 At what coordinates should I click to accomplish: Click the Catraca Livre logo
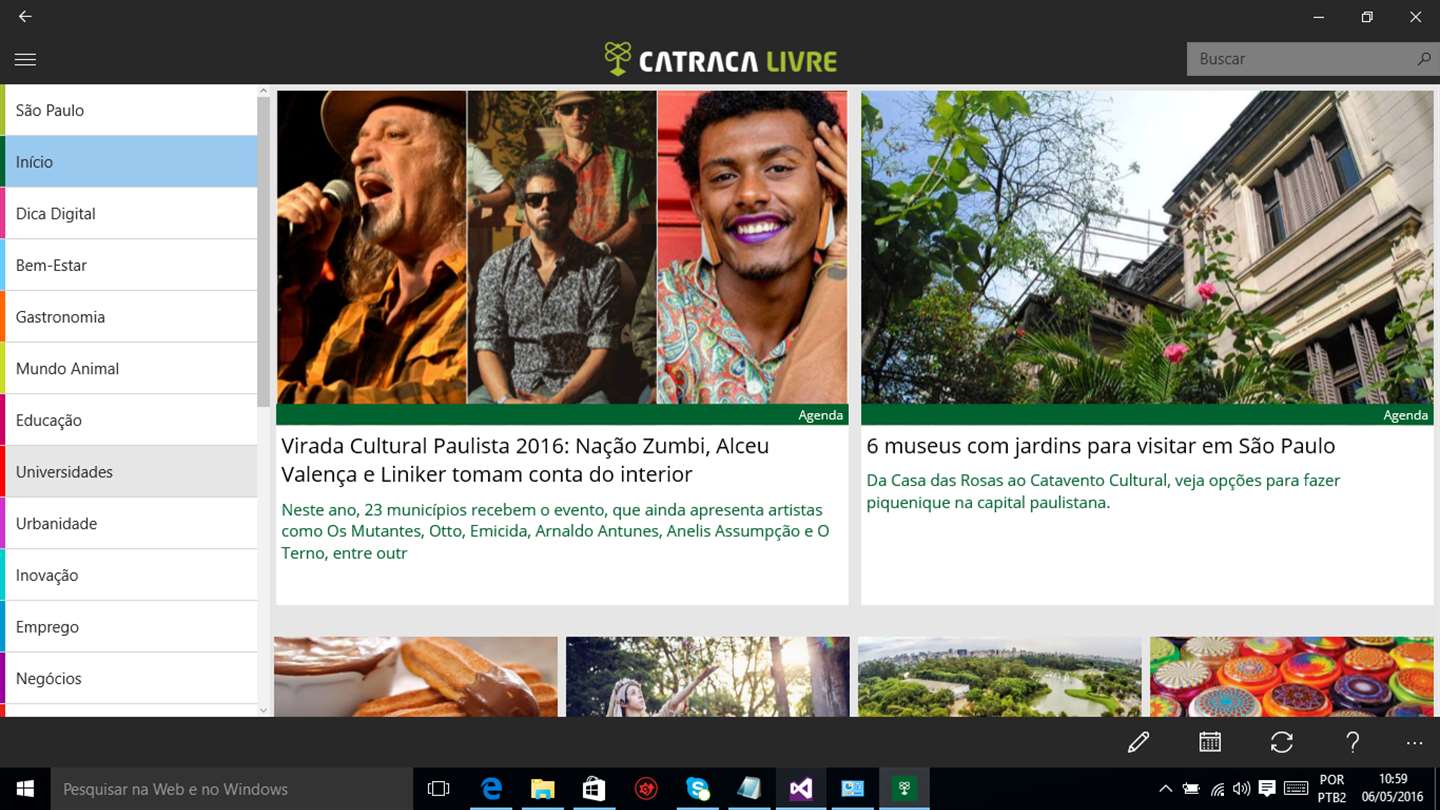[720, 59]
